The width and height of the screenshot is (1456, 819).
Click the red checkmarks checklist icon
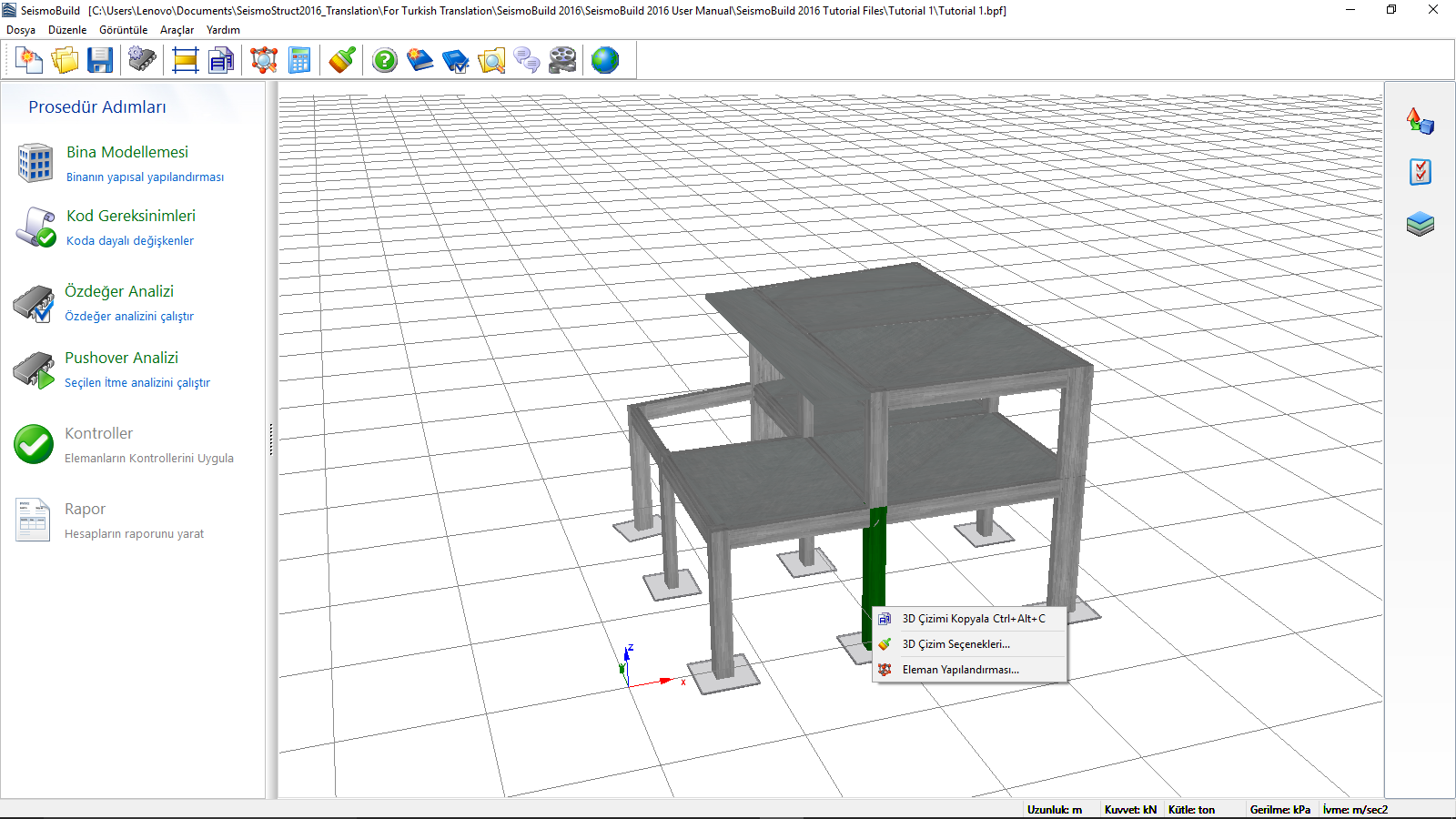click(1420, 172)
